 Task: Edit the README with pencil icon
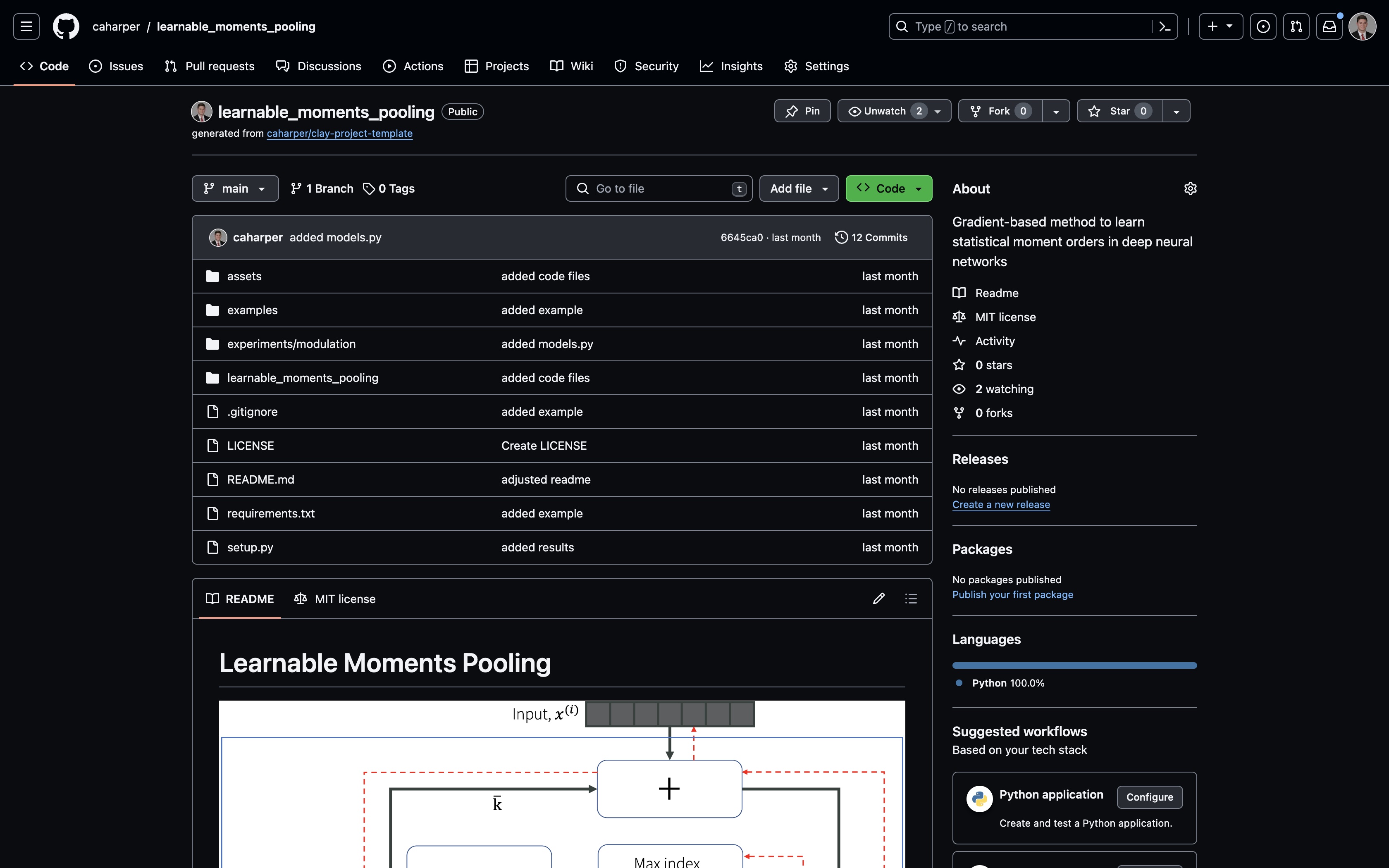click(879, 599)
